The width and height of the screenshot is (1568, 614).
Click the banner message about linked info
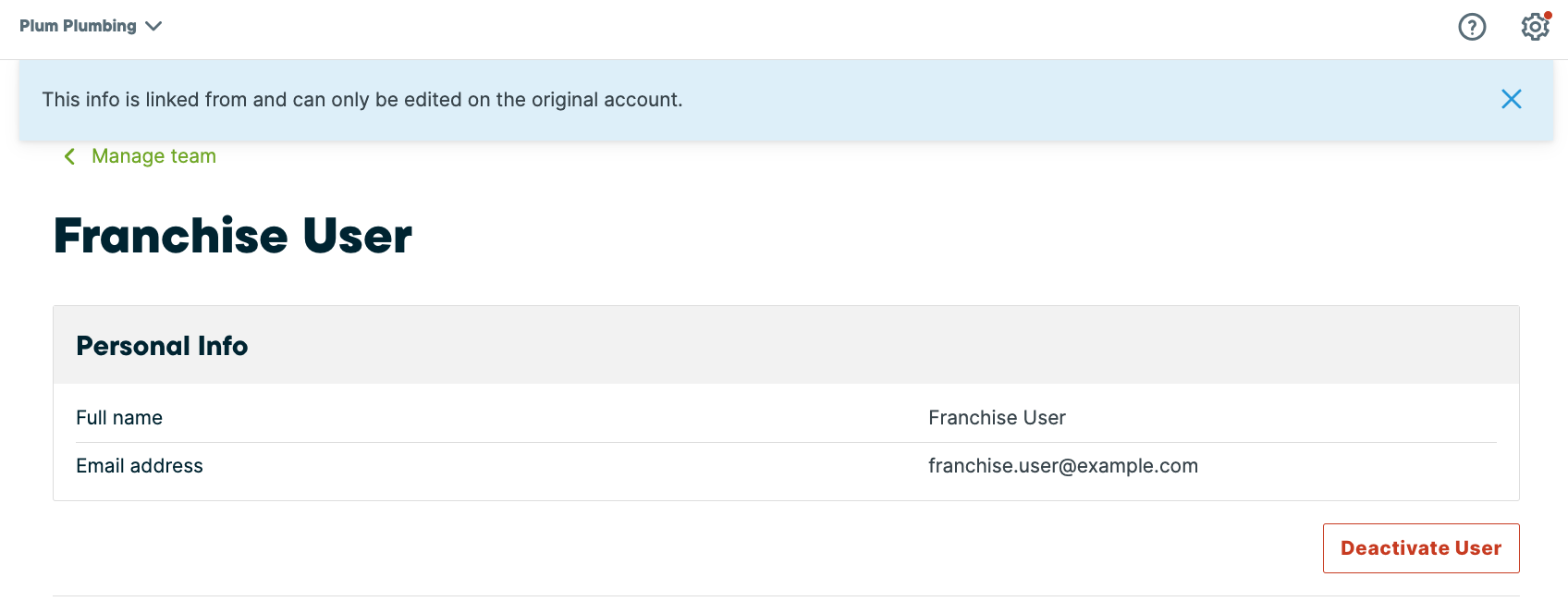362,100
